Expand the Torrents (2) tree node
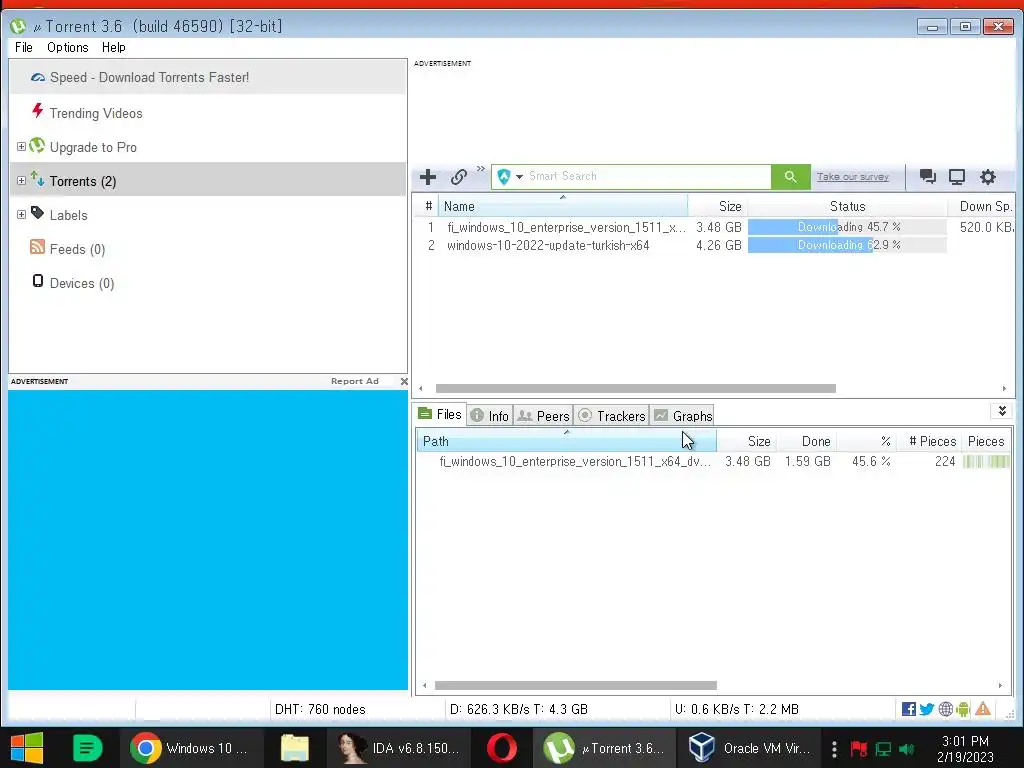The height and width of the screenshot is (768, 1024). click(x=21, y=180)
